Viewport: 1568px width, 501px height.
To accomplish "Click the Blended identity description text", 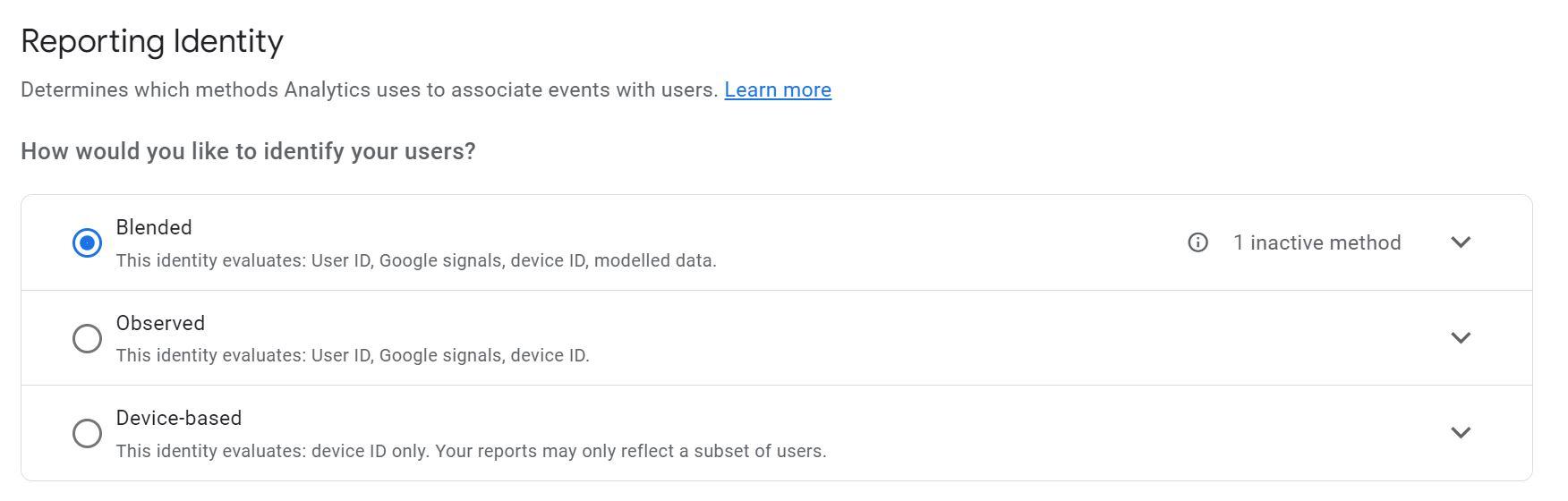I will click(x=416, y=260).
